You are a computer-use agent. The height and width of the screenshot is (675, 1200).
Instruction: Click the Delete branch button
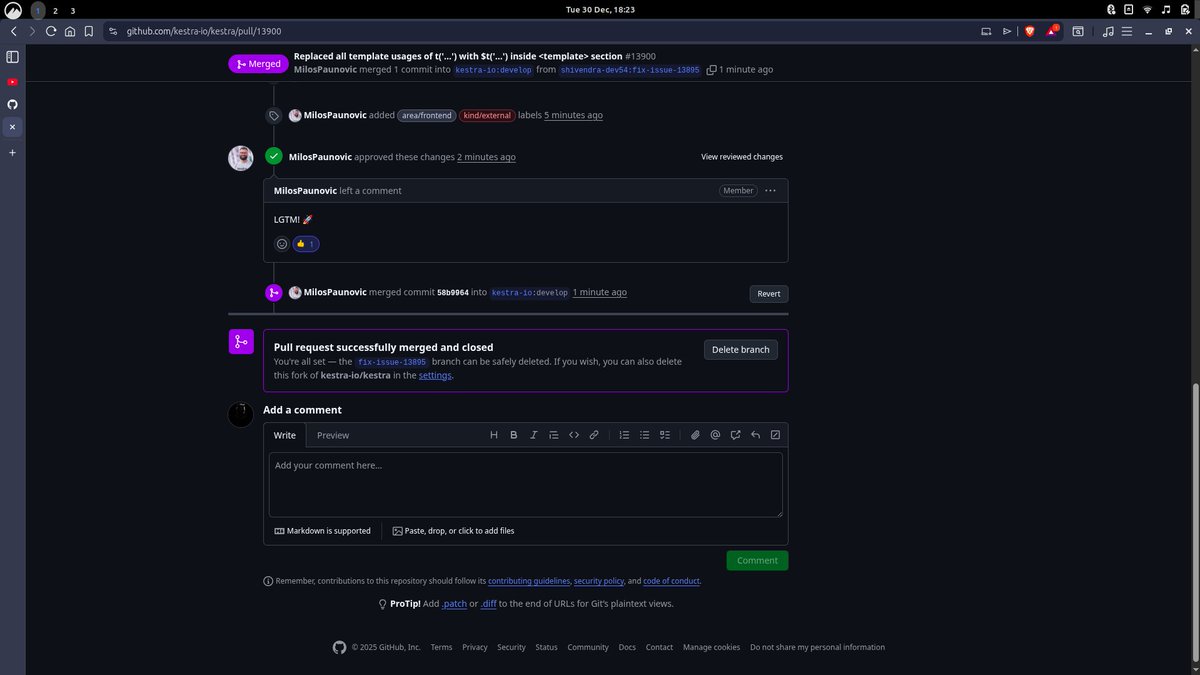coord(741,349)
